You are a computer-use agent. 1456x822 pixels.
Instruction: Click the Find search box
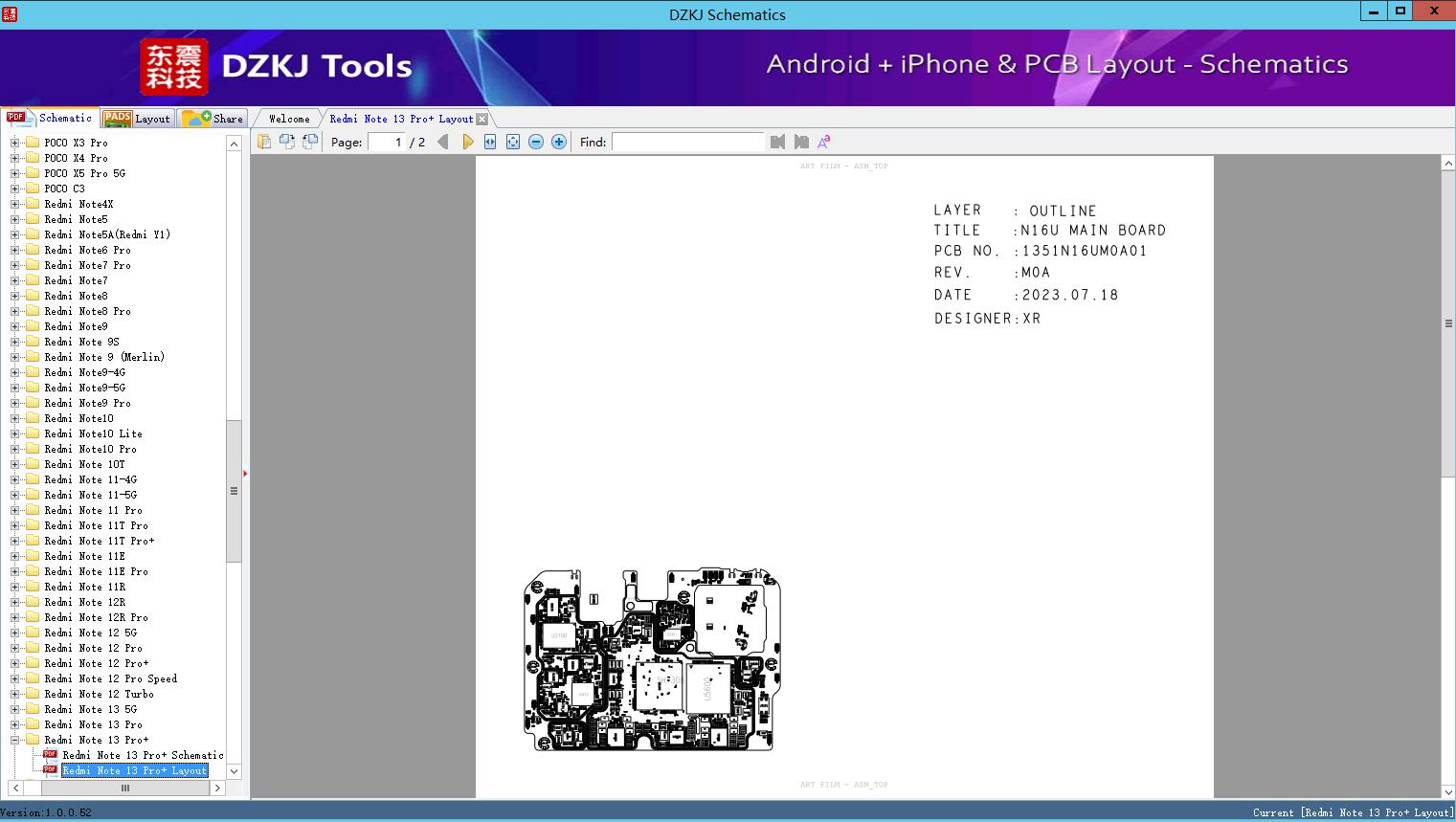[x=688, y=142]
